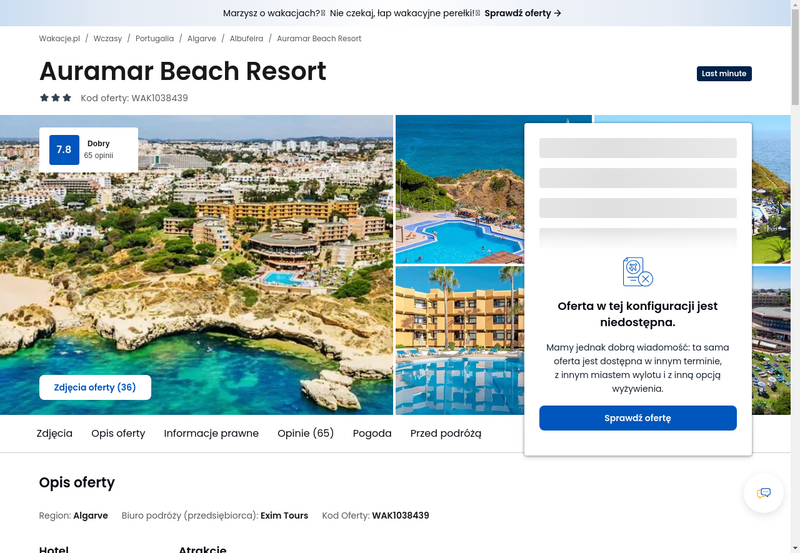Click the vertical page scrollbar
800x553 pixels.
pos(795,276)
